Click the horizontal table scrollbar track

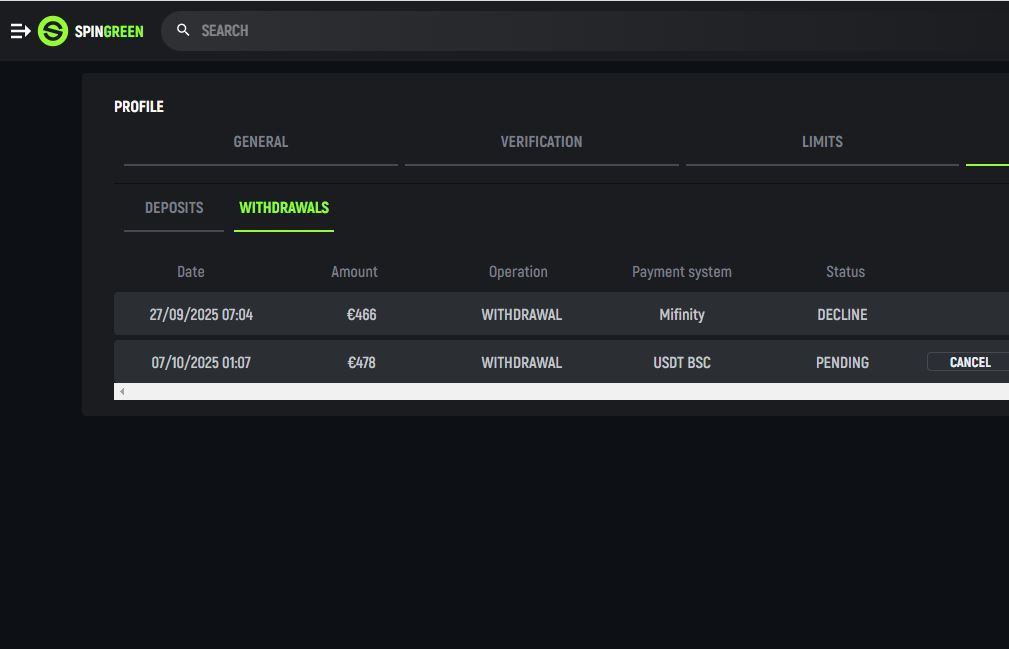click(x=560, y=392)
